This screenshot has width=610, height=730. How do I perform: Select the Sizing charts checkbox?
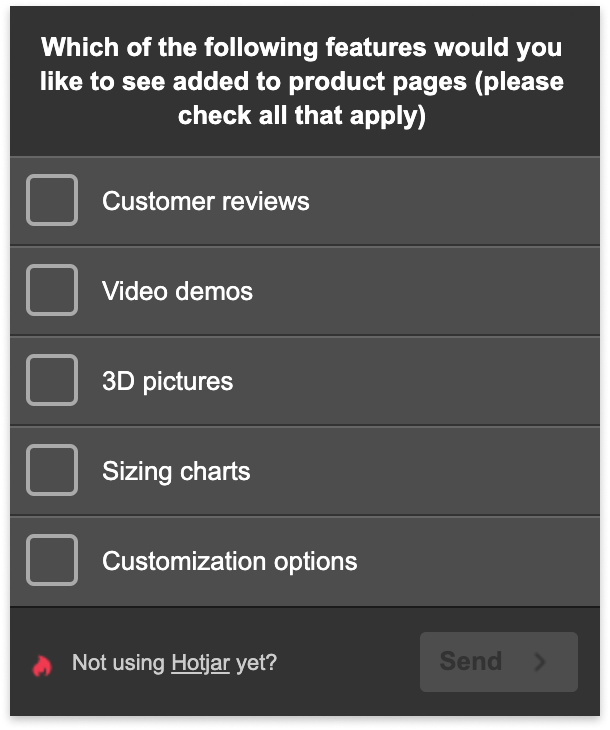pyautogui.click(x=52, y=470)
